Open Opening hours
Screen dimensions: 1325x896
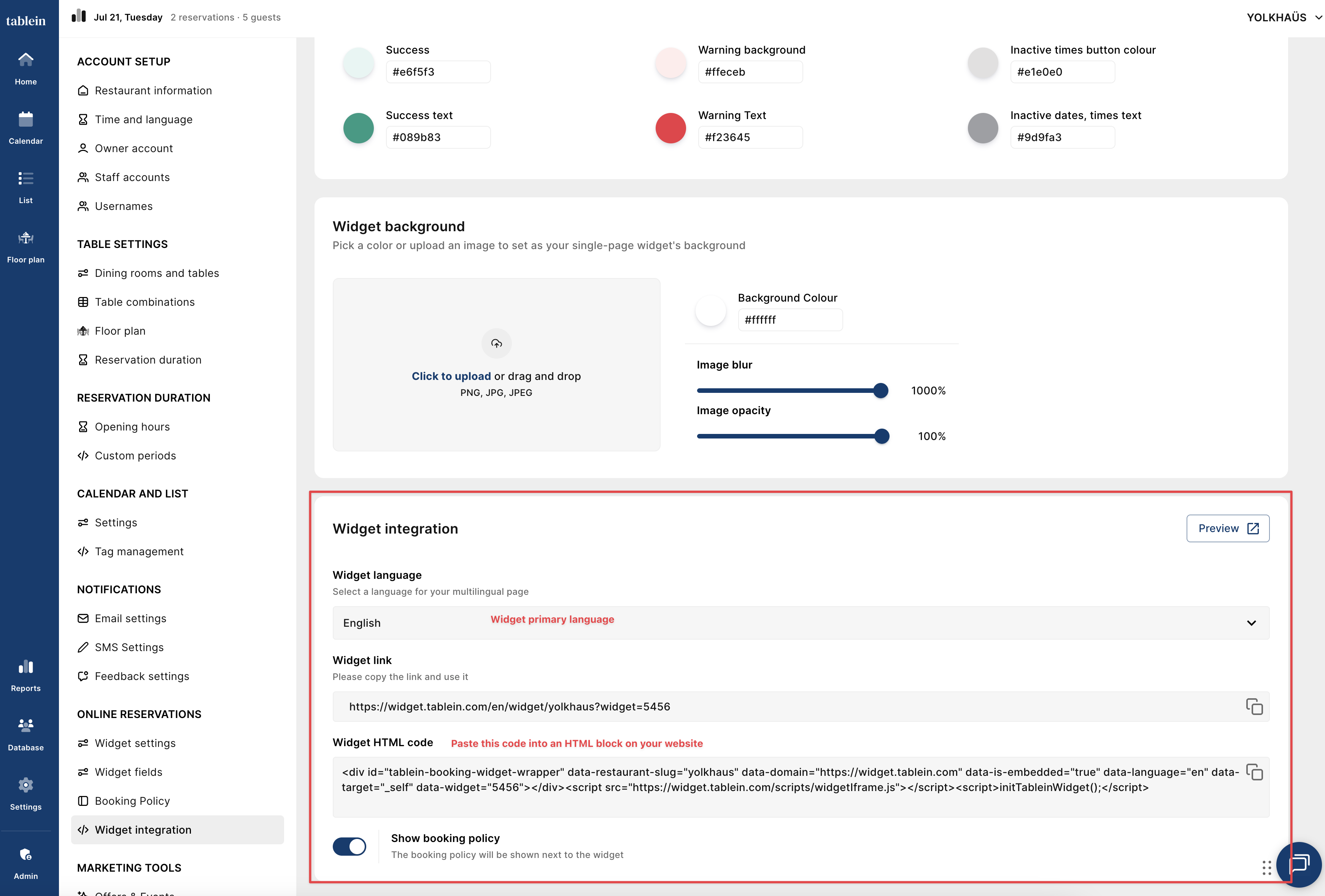pyautogui.click(x=123, y=427)
